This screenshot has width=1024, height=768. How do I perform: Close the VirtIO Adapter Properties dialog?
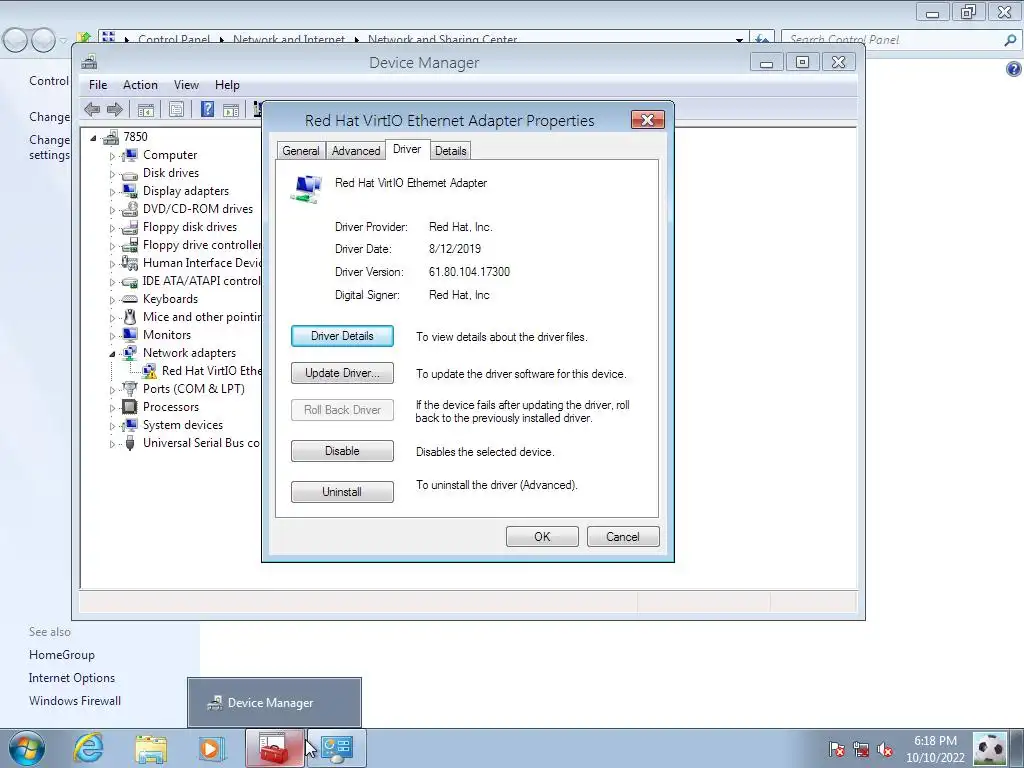point(648,120)
